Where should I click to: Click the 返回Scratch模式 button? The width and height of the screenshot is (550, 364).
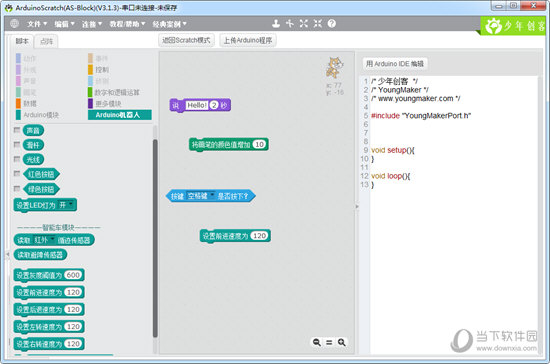pos(186,40)
